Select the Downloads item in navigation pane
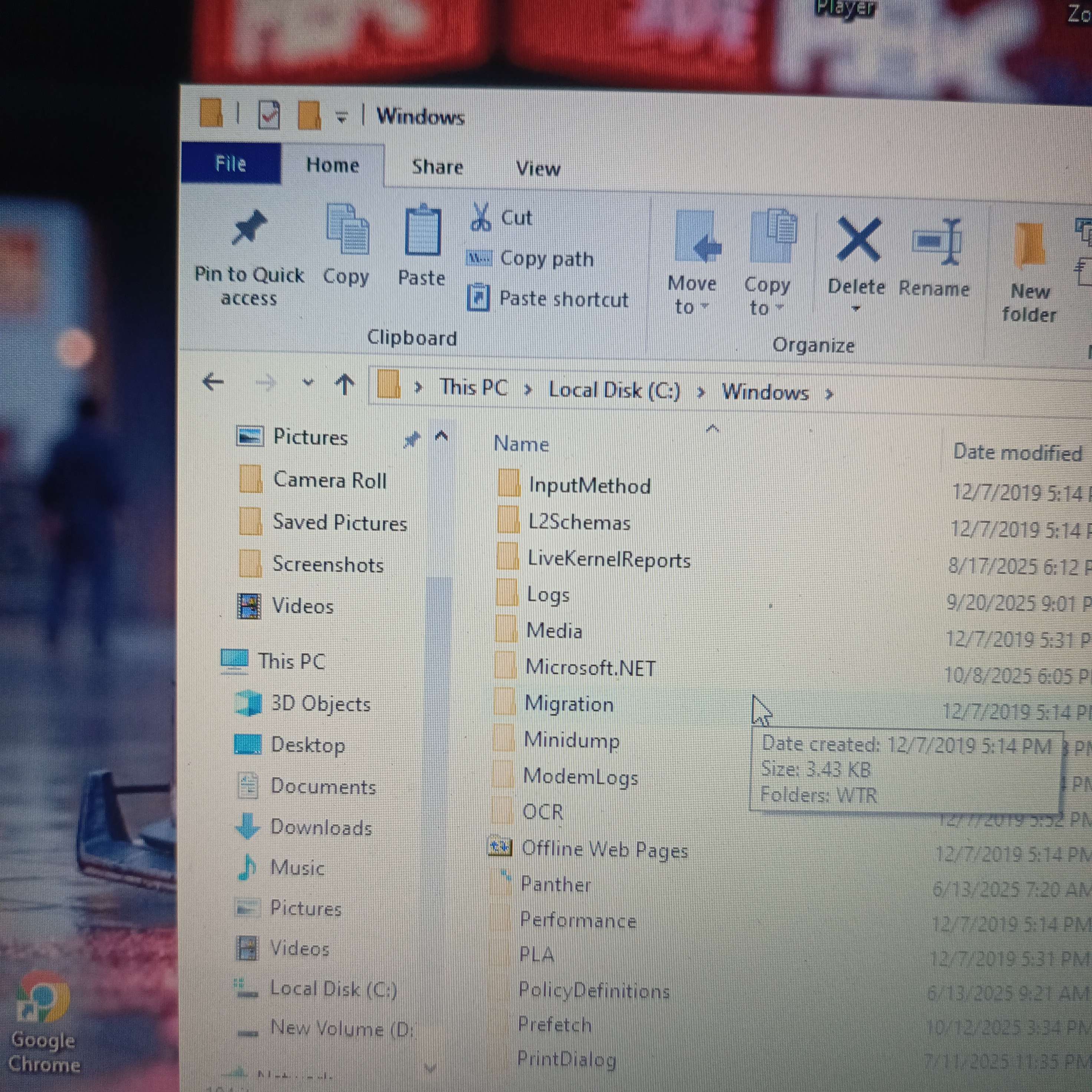1092x1092 pixels. 320,828
